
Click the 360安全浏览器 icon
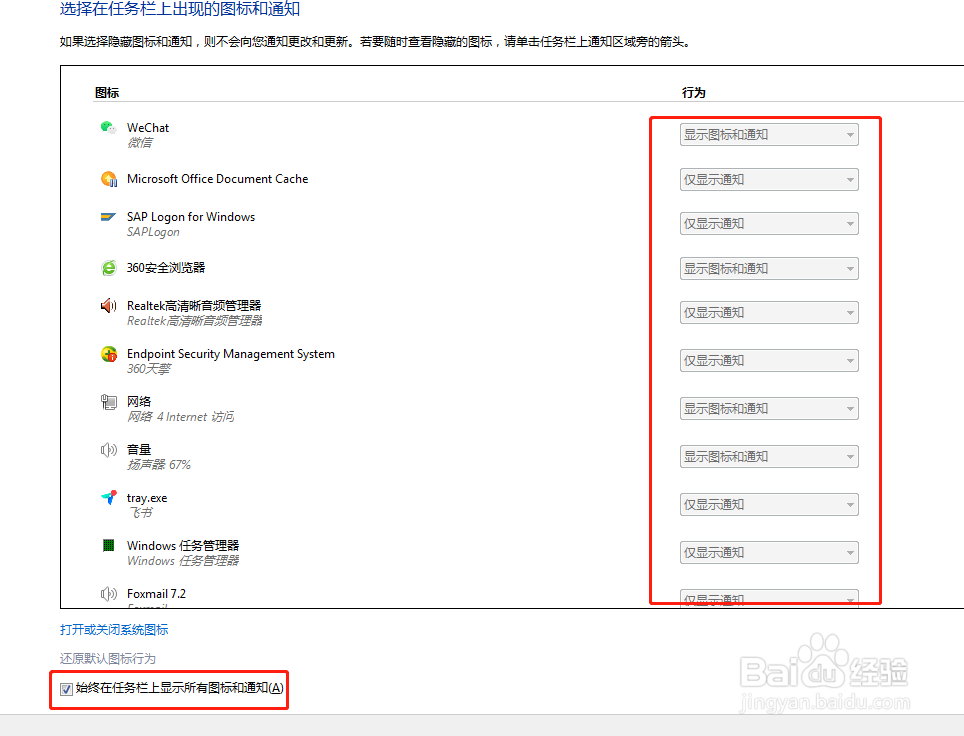point(109,268)
